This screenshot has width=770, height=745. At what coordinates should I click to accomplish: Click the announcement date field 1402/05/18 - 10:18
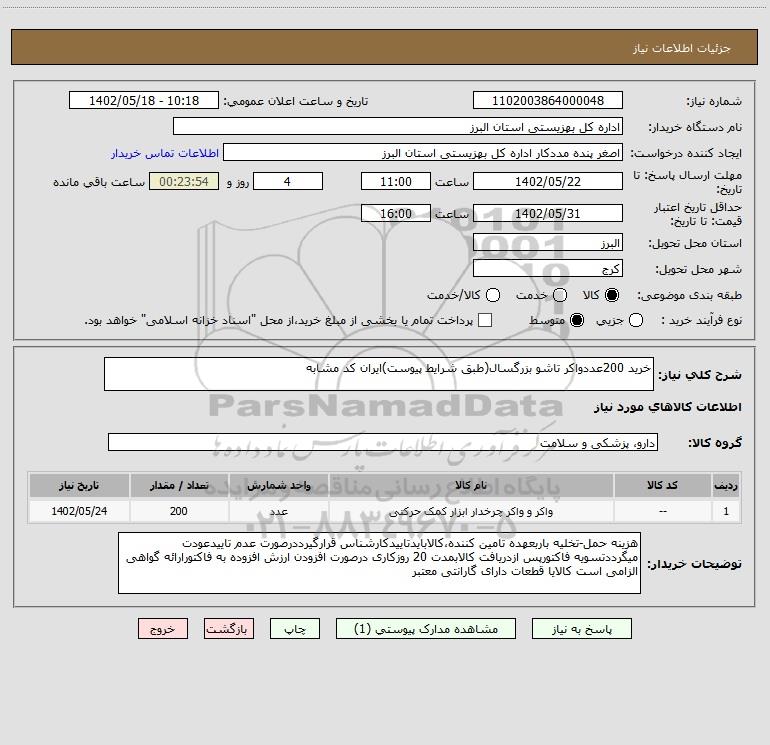[144, 100]
